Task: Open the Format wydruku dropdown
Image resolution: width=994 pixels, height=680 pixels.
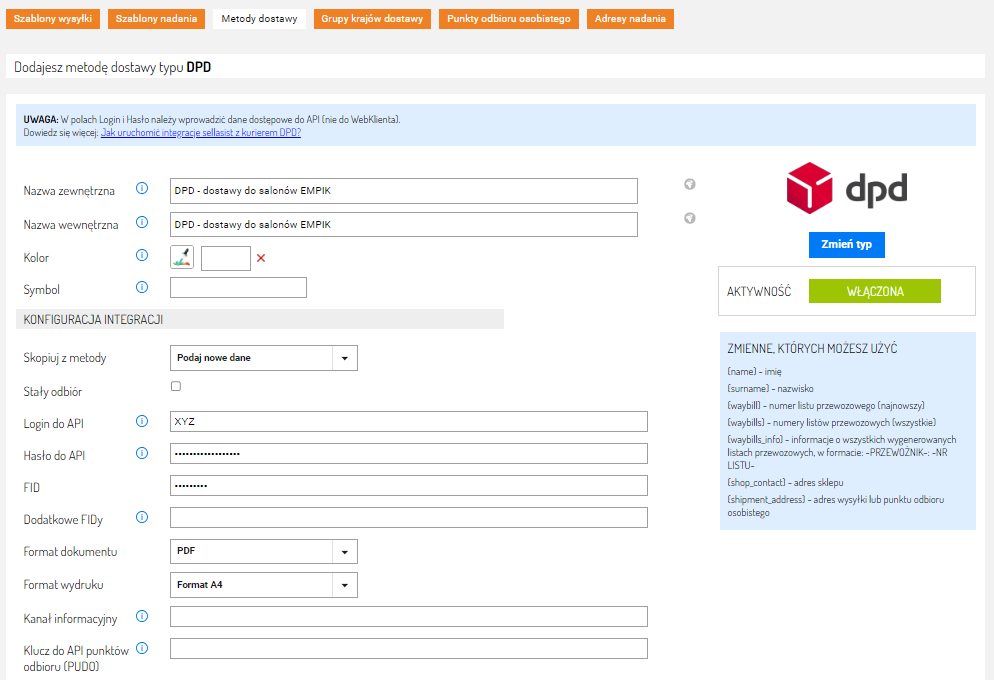Action: coord(264,584)
